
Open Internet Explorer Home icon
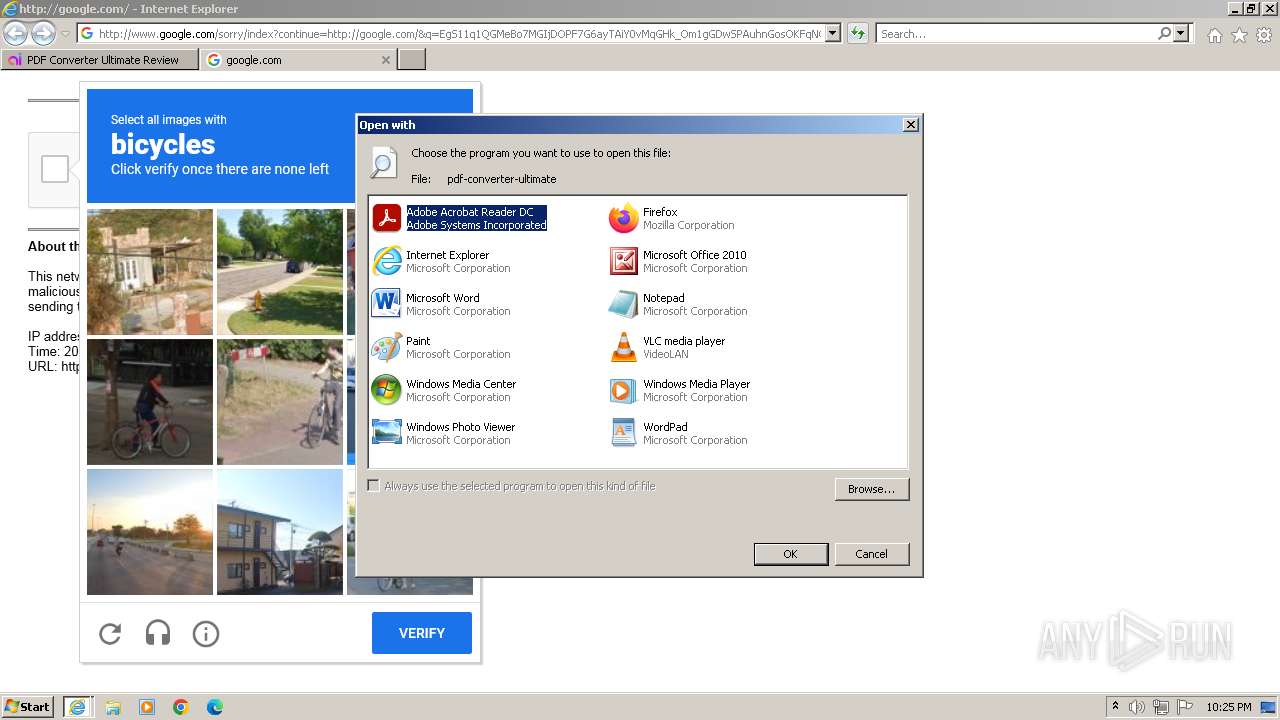click(1214, 35)
